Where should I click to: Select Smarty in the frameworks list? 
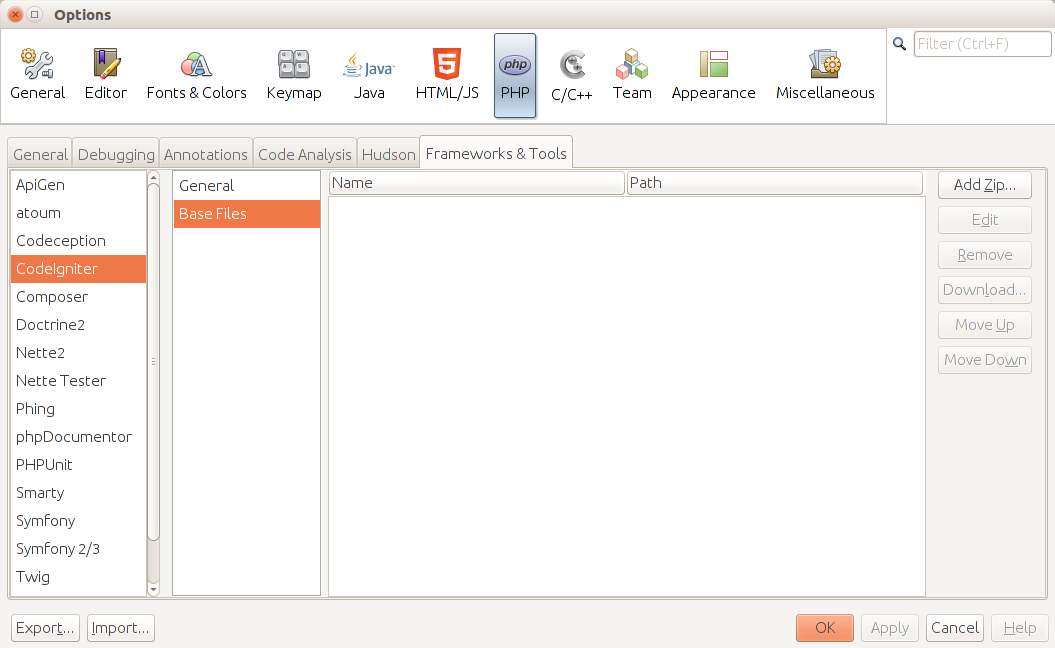click(x=78, y=493)
